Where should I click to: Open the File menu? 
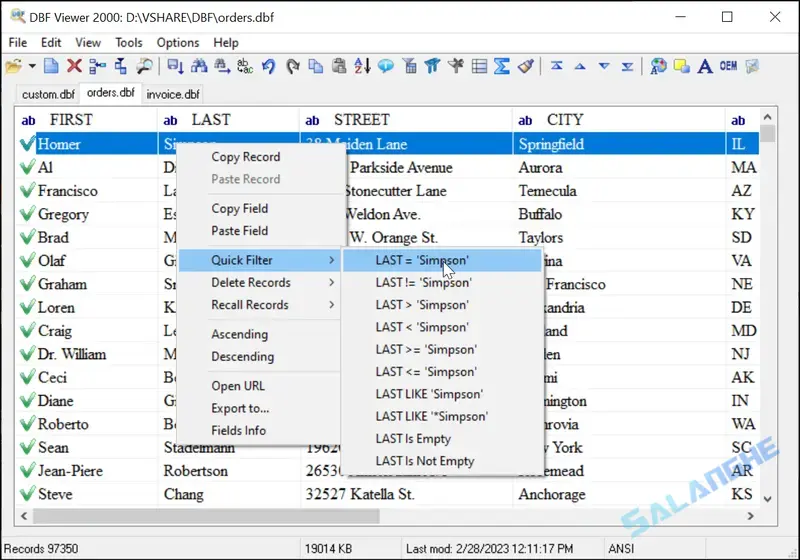(18, 42)
